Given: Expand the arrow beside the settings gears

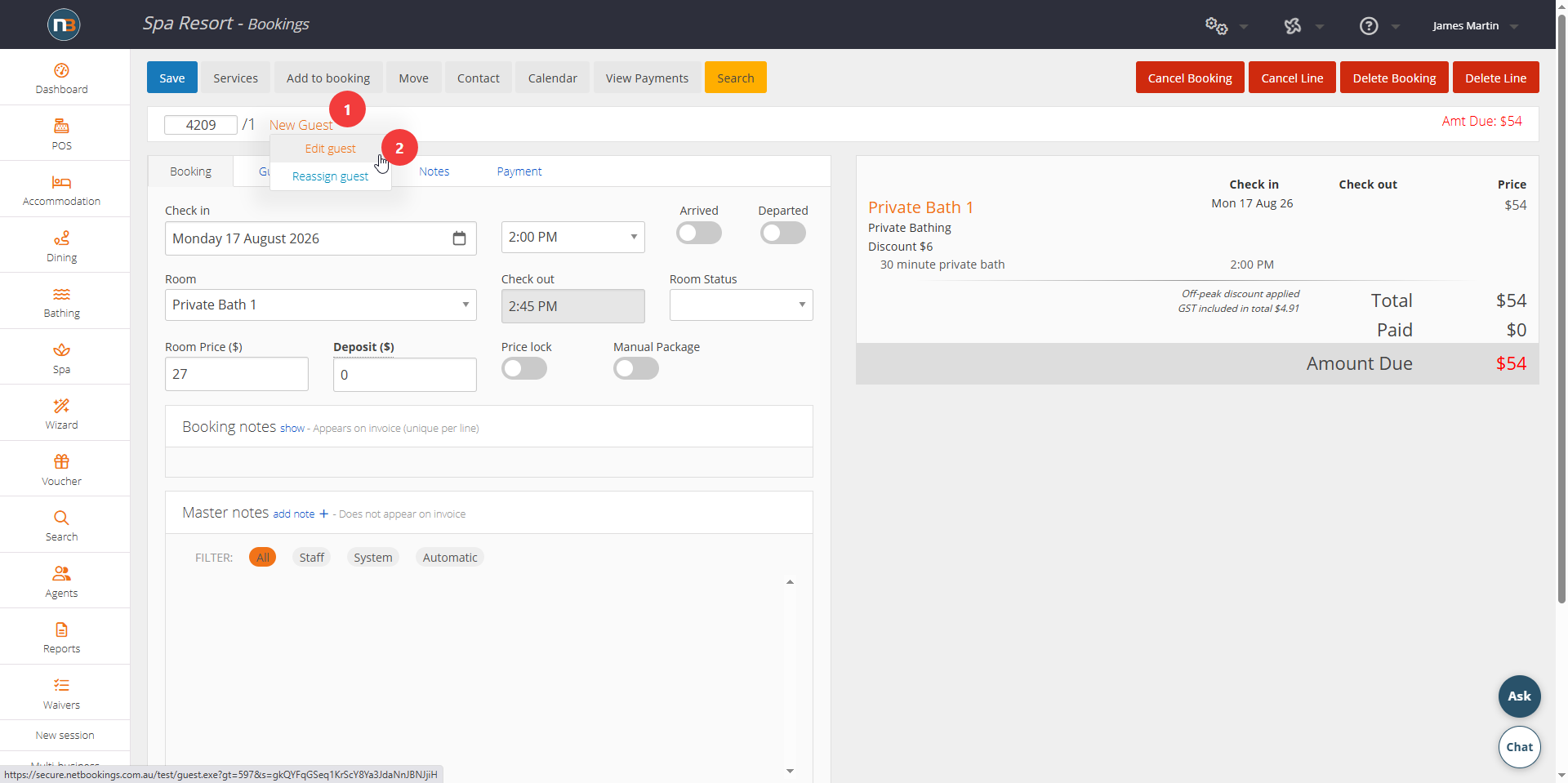Looking at the screenshot, I should click(1244, 27).
